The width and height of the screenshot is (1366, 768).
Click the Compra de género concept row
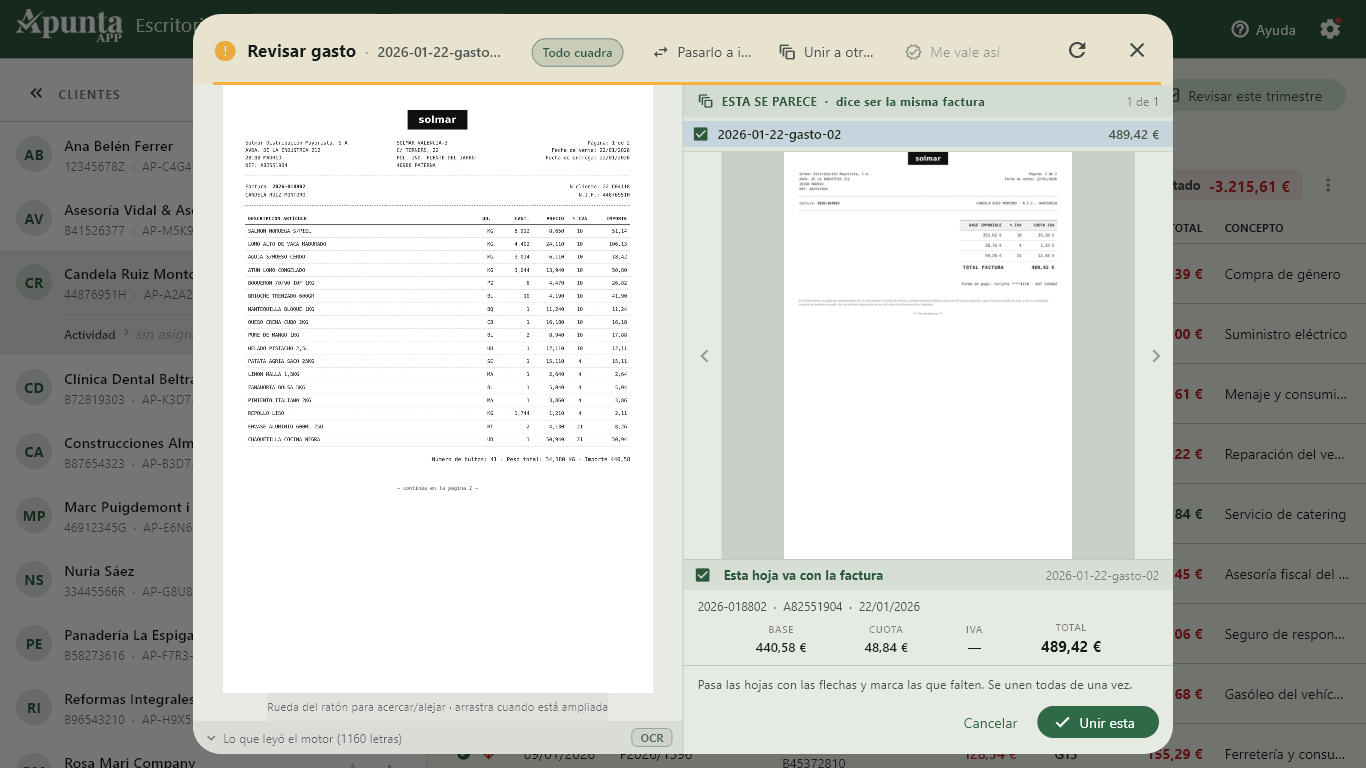(x=1282, y=274)
